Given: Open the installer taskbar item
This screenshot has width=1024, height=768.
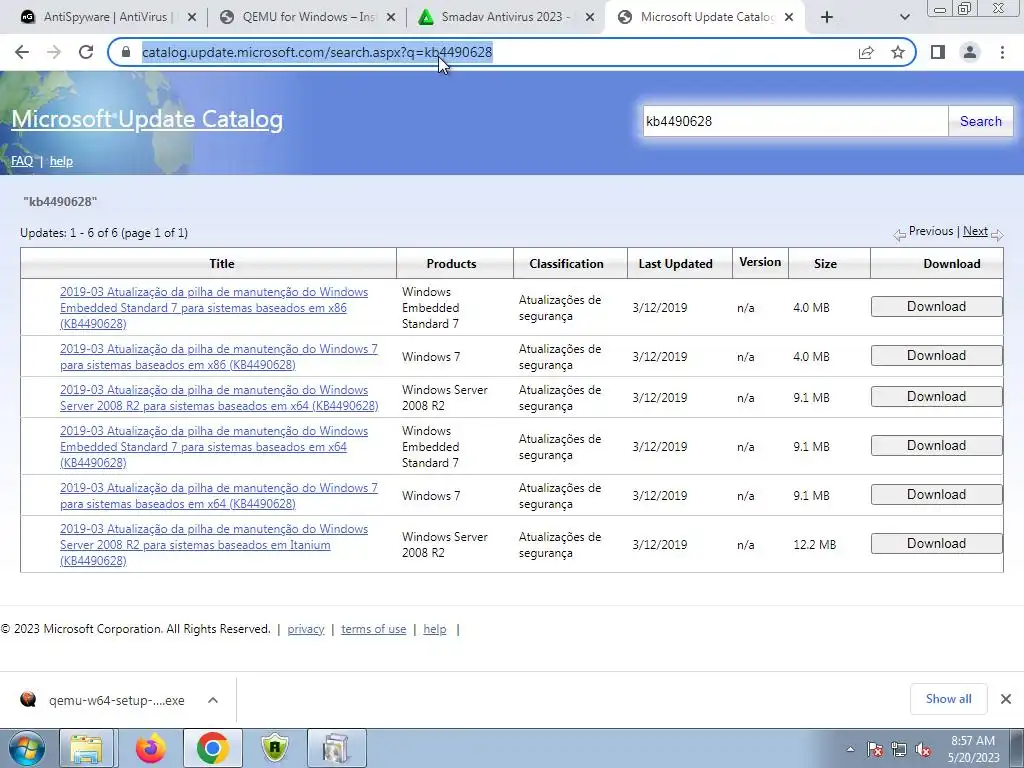Looking at the screenshot, I should click(336, 748).
